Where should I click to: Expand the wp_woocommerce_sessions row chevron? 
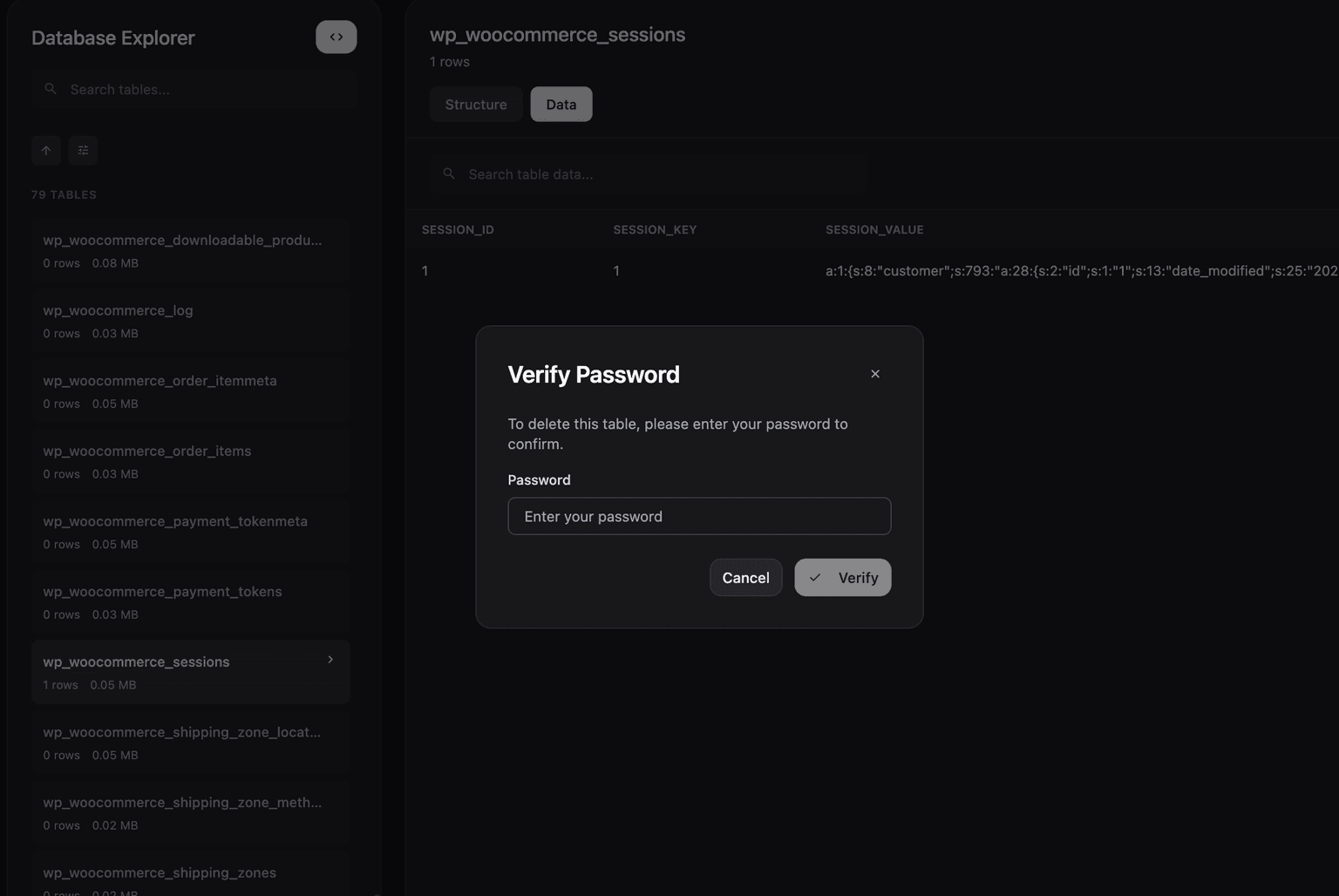coord(330,660)
